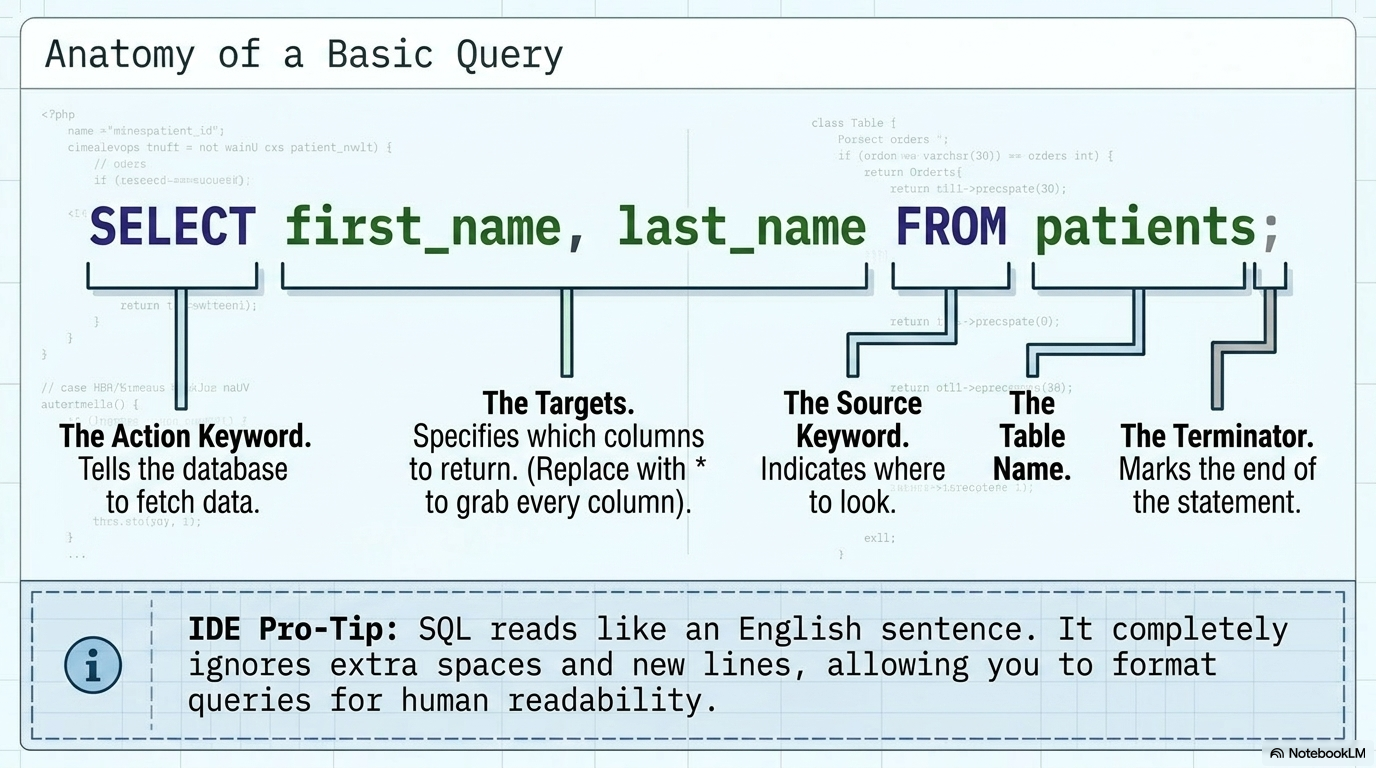Click the "The Table Name." heading
This screenshot has height=768, width=1376.
tap(1033, 436)
